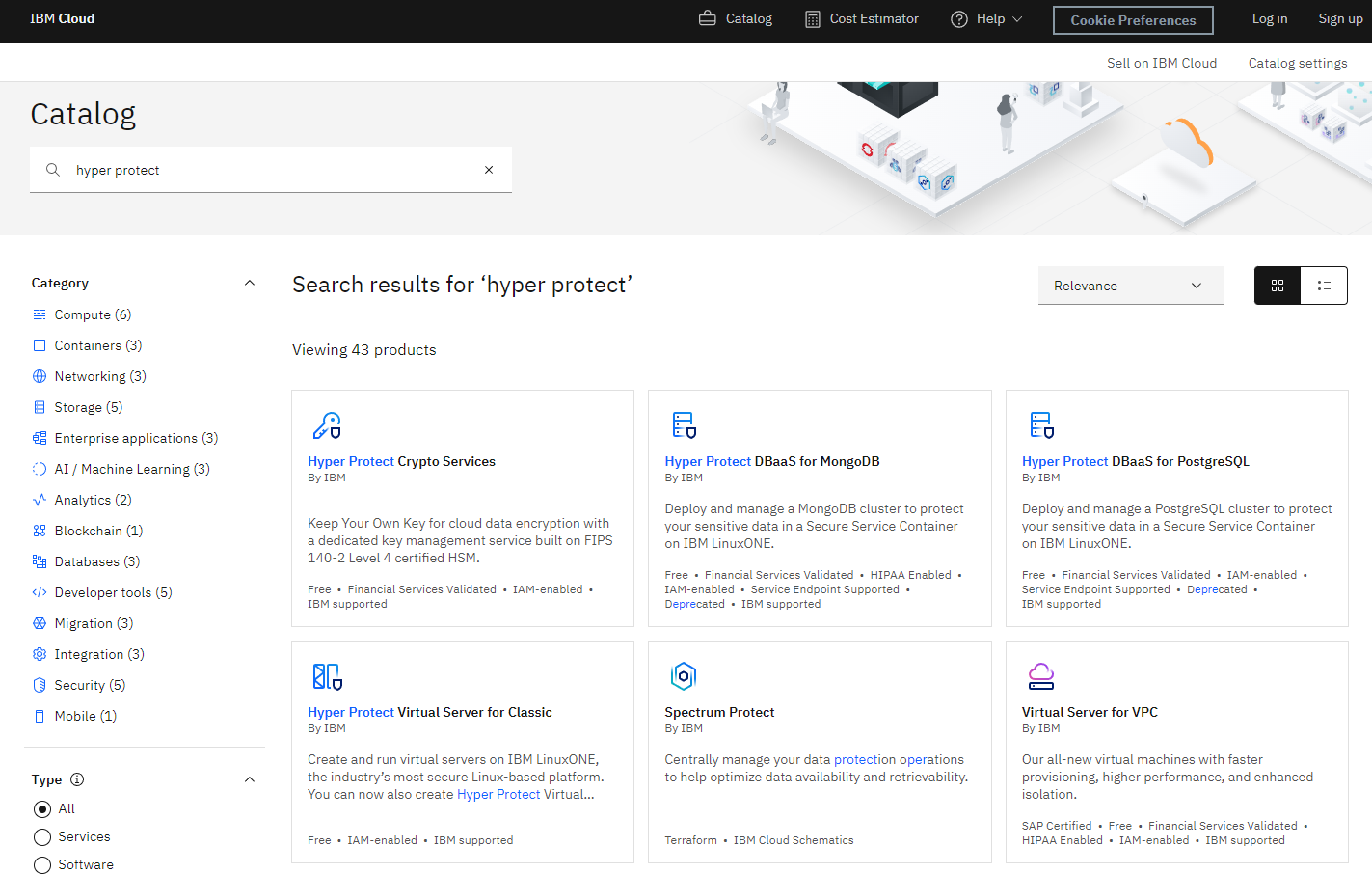Click the Catalog briefcase icon in header
Image resolution: width=1372 pixels, height=874 pixels.
click(x=708, y=18)
